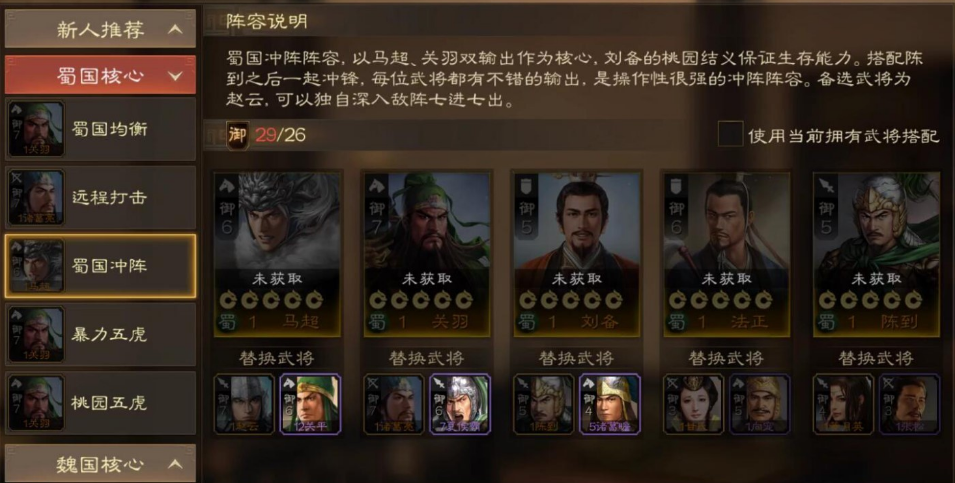Click the 甘氏 replacement hero icon
Screen dimensions: 955x483
(x=693, y=404)
